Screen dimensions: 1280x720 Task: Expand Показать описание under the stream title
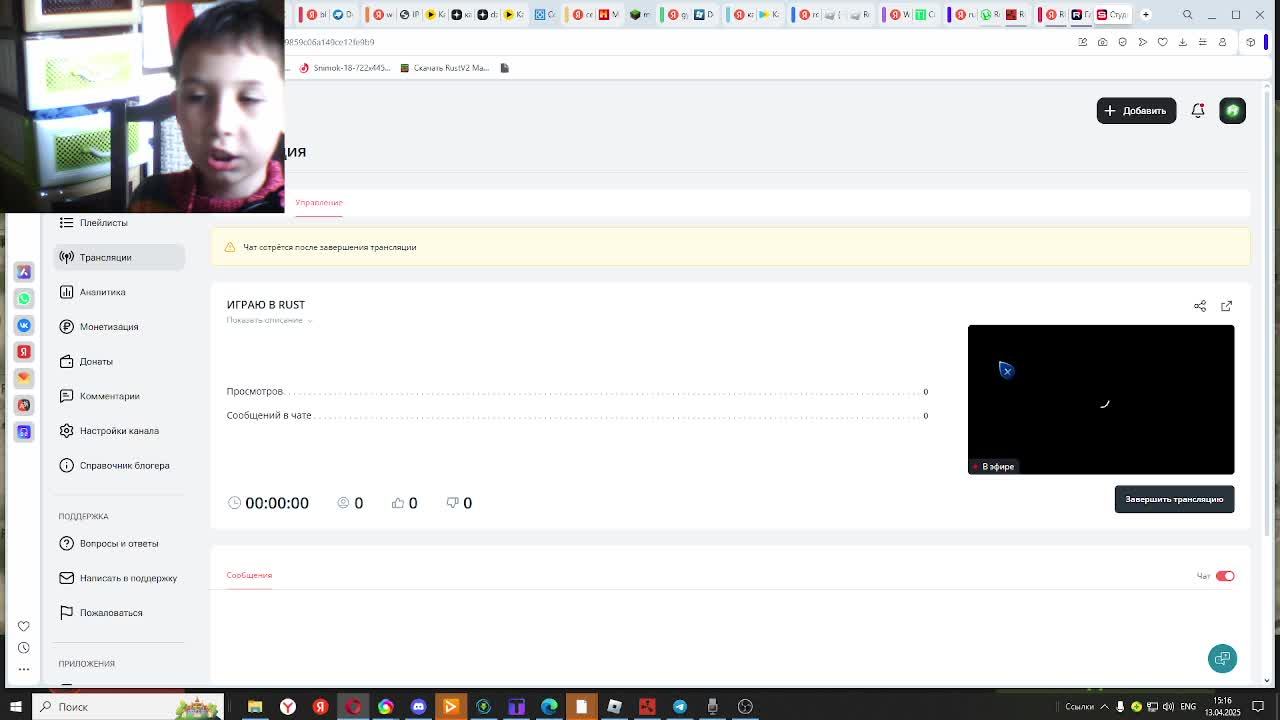tap(268, 320)
